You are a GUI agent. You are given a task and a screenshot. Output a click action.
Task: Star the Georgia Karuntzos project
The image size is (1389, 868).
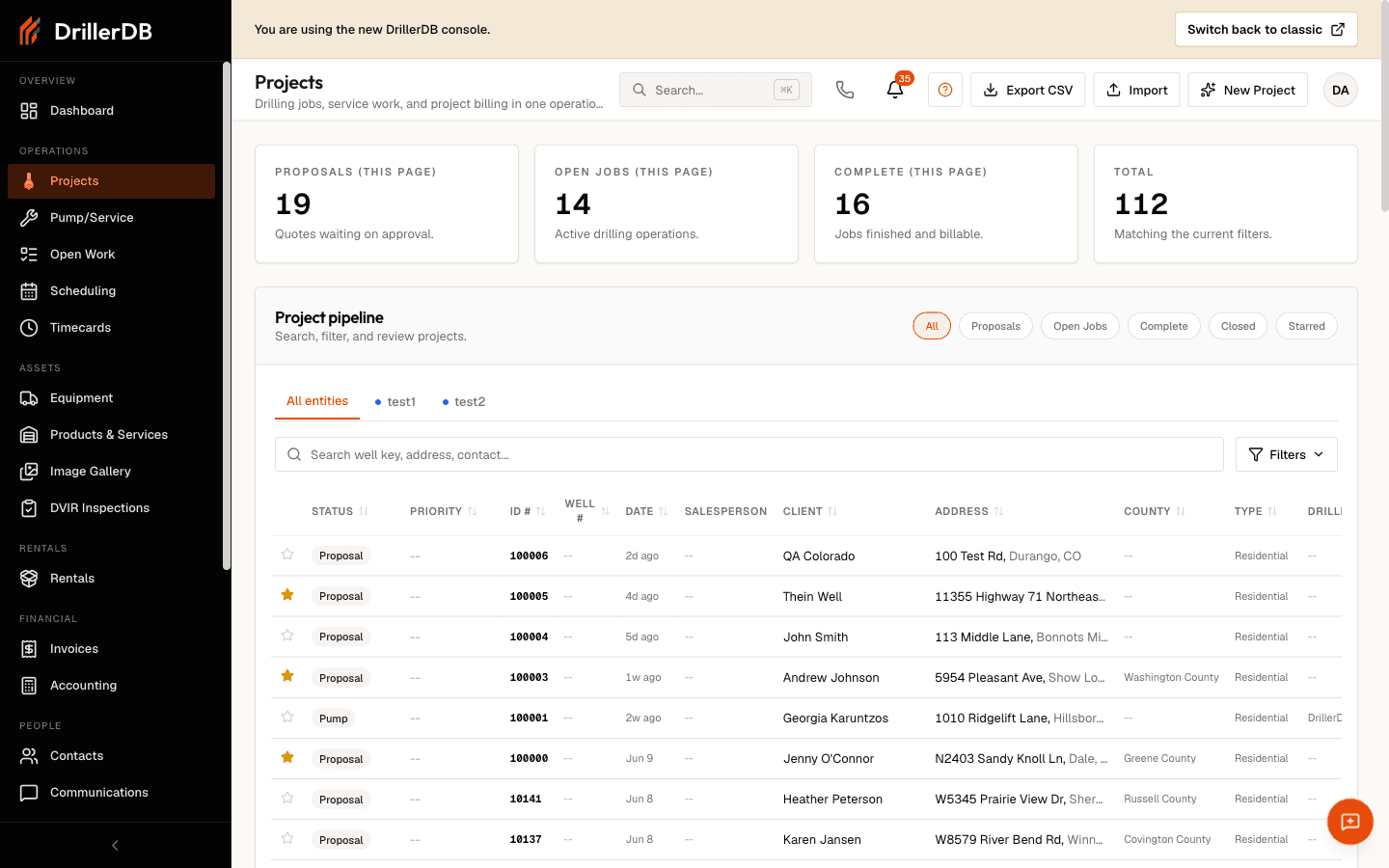(287, 717)
